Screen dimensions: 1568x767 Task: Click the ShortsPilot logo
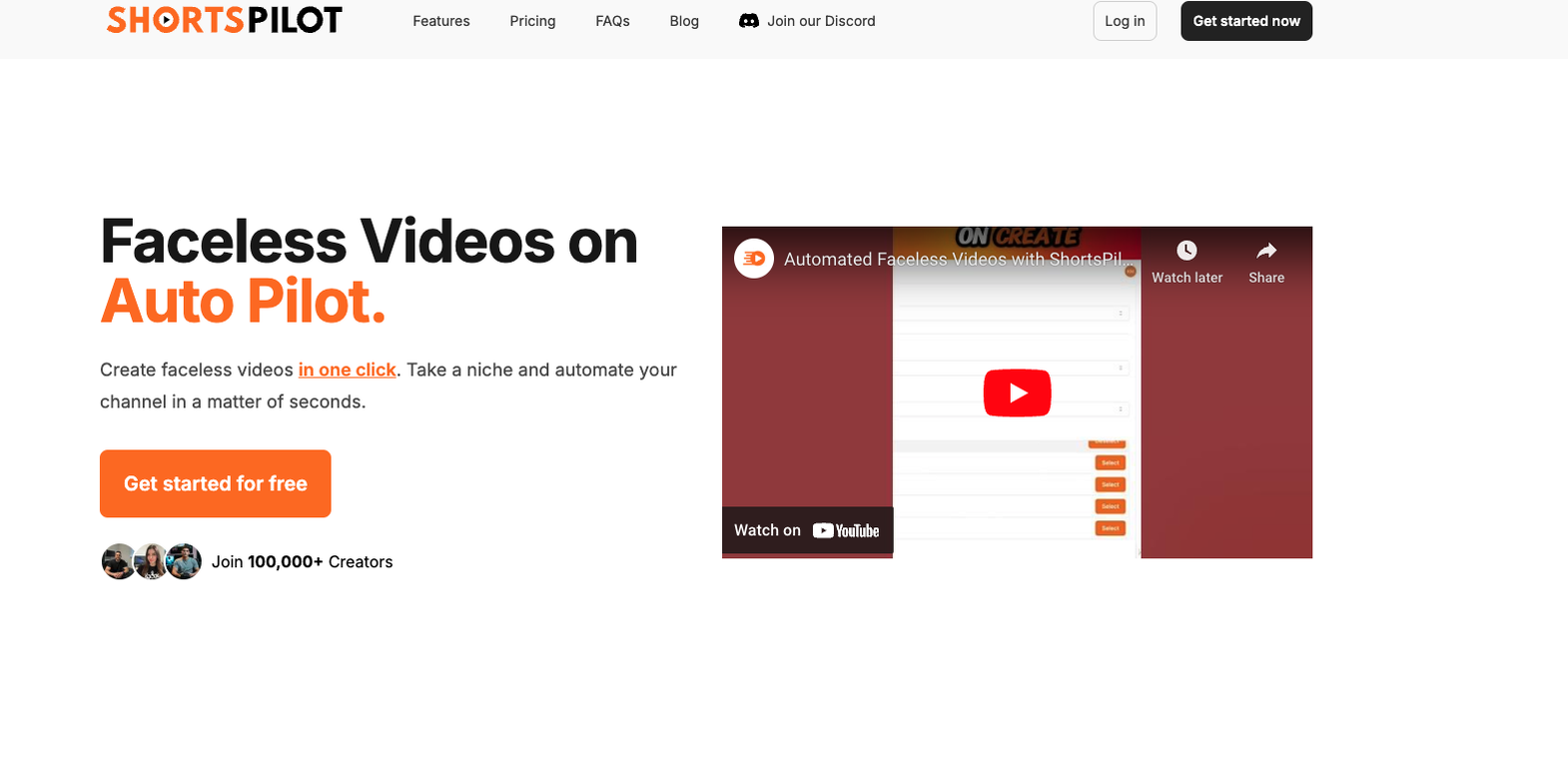tap(224, 20)
